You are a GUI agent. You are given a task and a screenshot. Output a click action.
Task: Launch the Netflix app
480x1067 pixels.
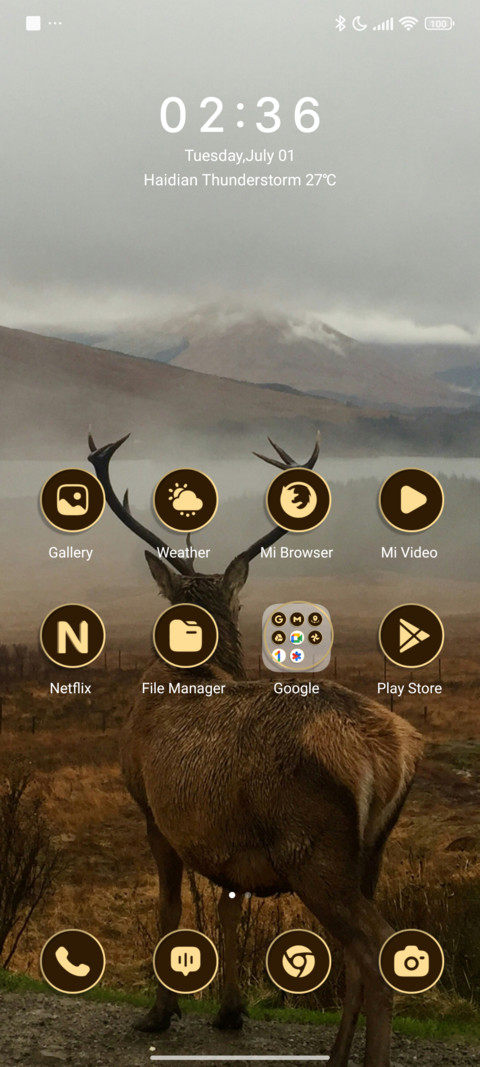tap(72, 636)
